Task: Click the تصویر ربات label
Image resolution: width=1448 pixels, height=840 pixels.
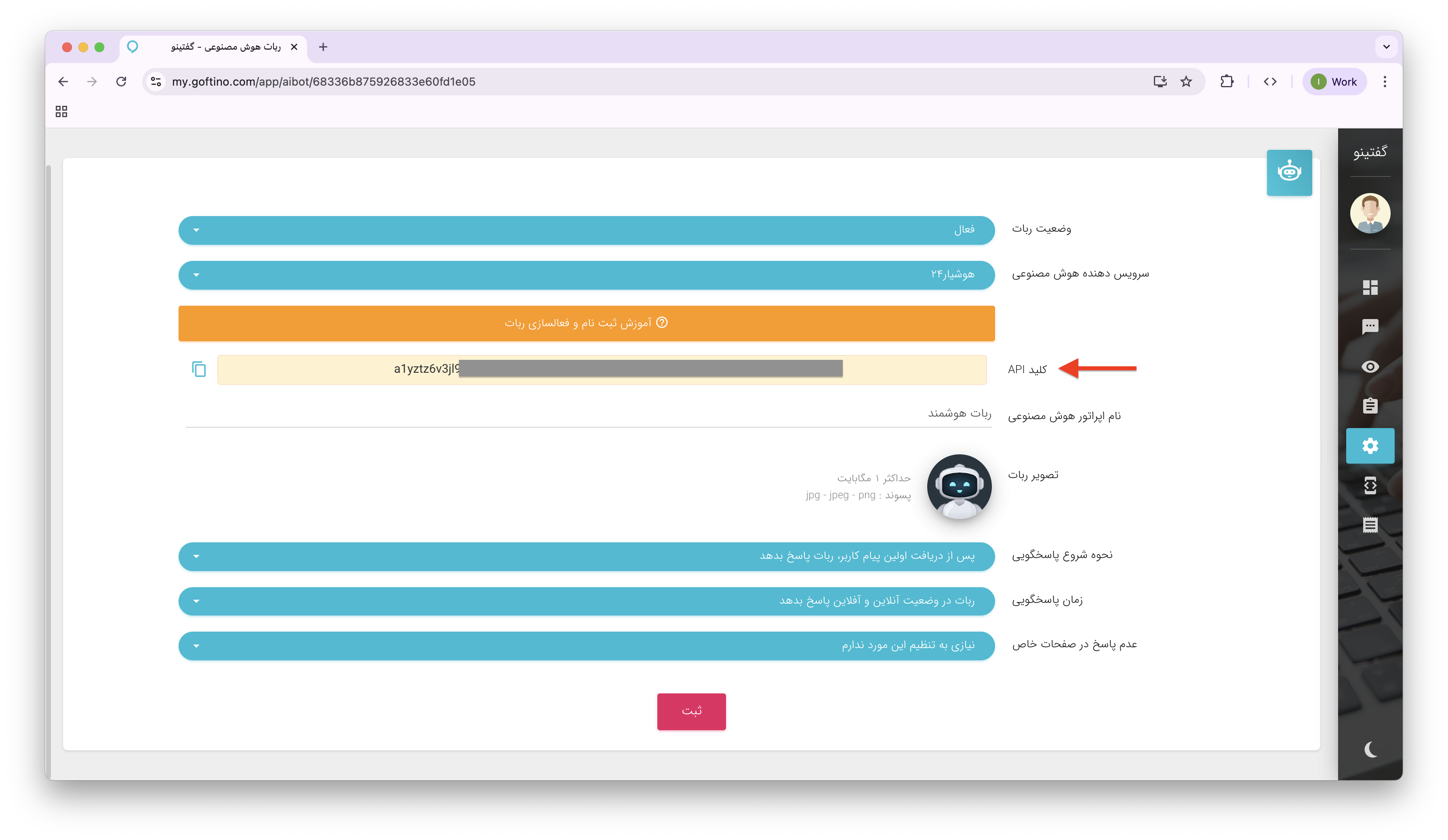Action: pos(1033,475)
